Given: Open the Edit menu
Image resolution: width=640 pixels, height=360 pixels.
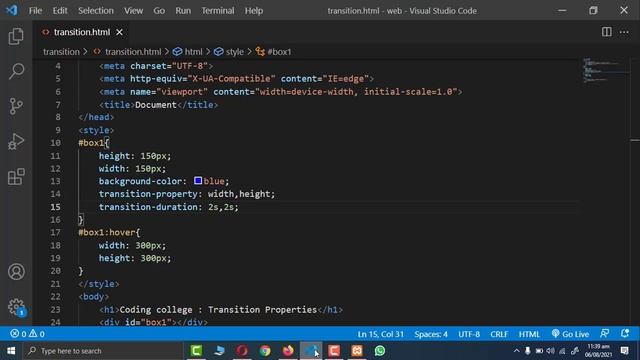Looking at the screenshot, I should pos(60,11).
